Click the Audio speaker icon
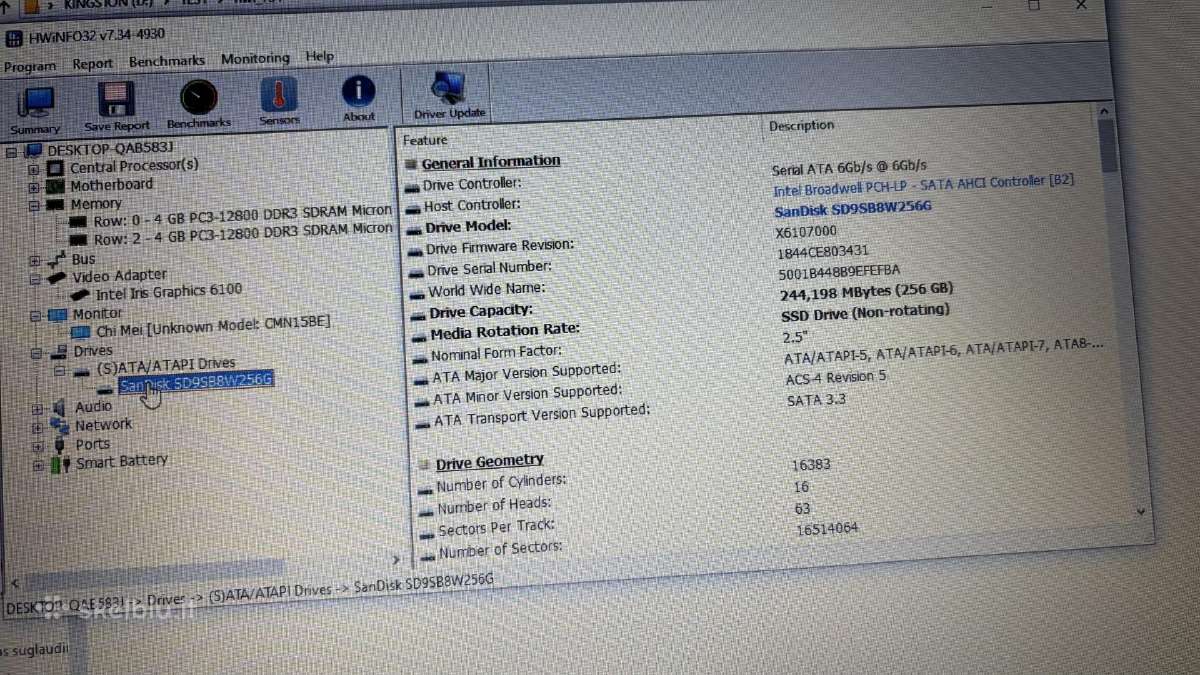Viewport: 1200px width, 675px height. (x=59, y=407)
